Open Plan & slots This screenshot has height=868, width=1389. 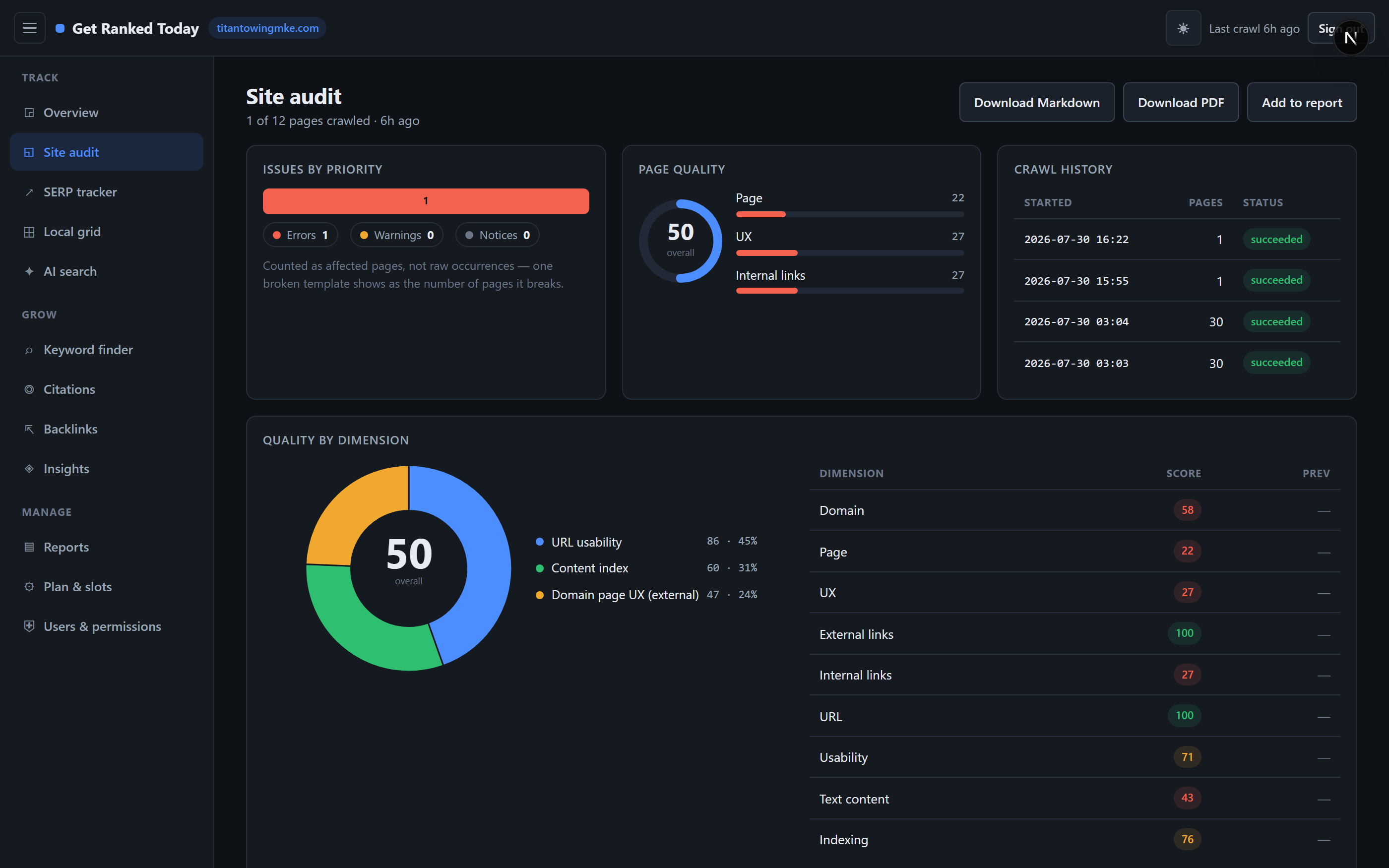tap(107, 587)
